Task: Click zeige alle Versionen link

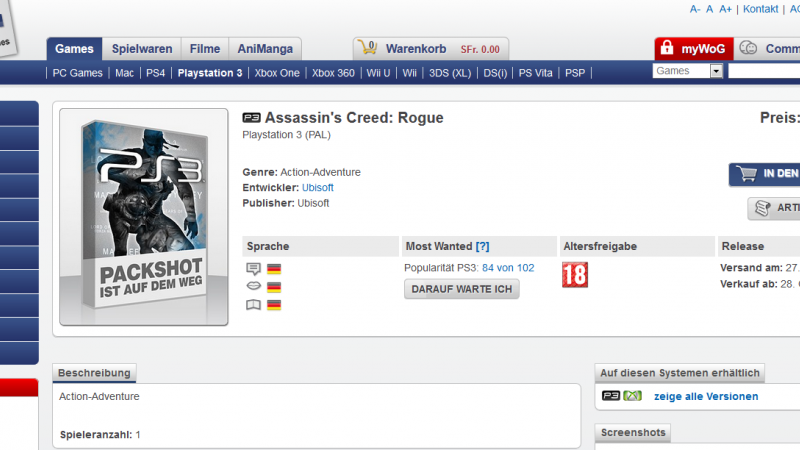Action: click(x=706, y=396)
